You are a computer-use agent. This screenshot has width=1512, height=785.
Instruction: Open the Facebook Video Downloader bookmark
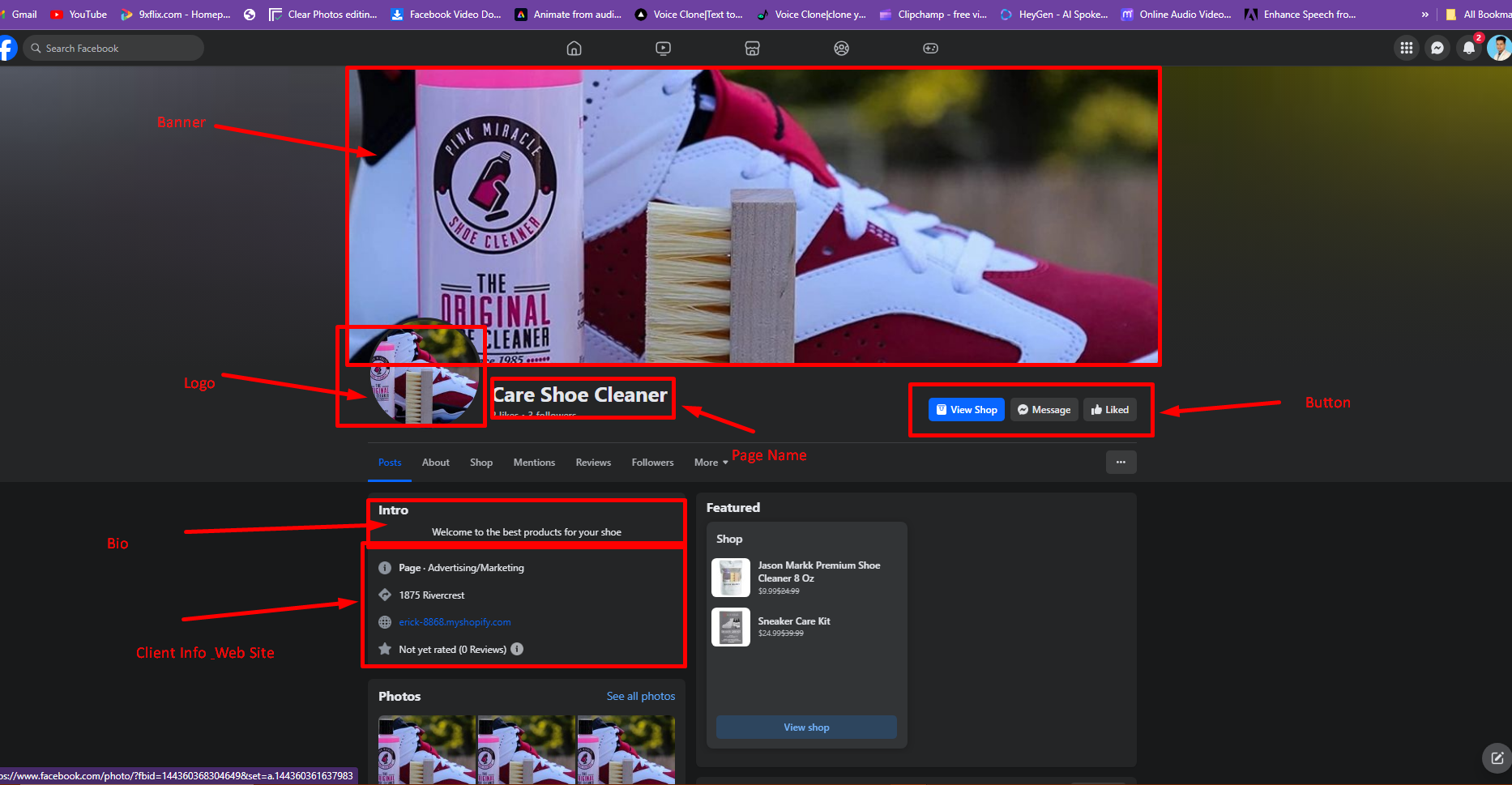coord(446,15)
